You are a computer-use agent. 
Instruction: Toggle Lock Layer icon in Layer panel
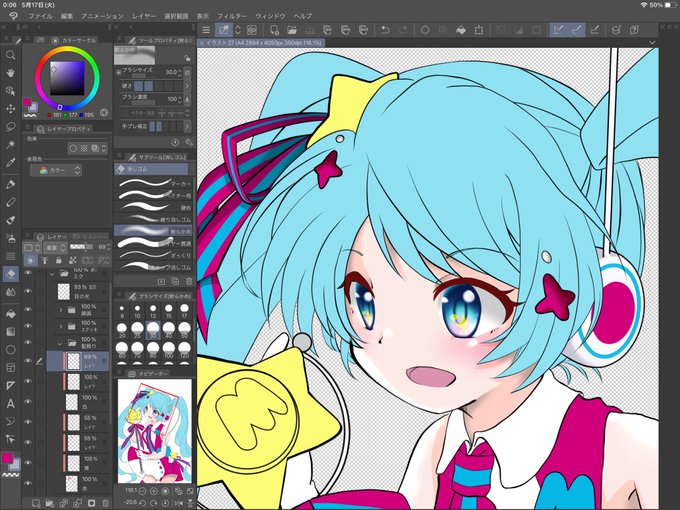(59, 260)
